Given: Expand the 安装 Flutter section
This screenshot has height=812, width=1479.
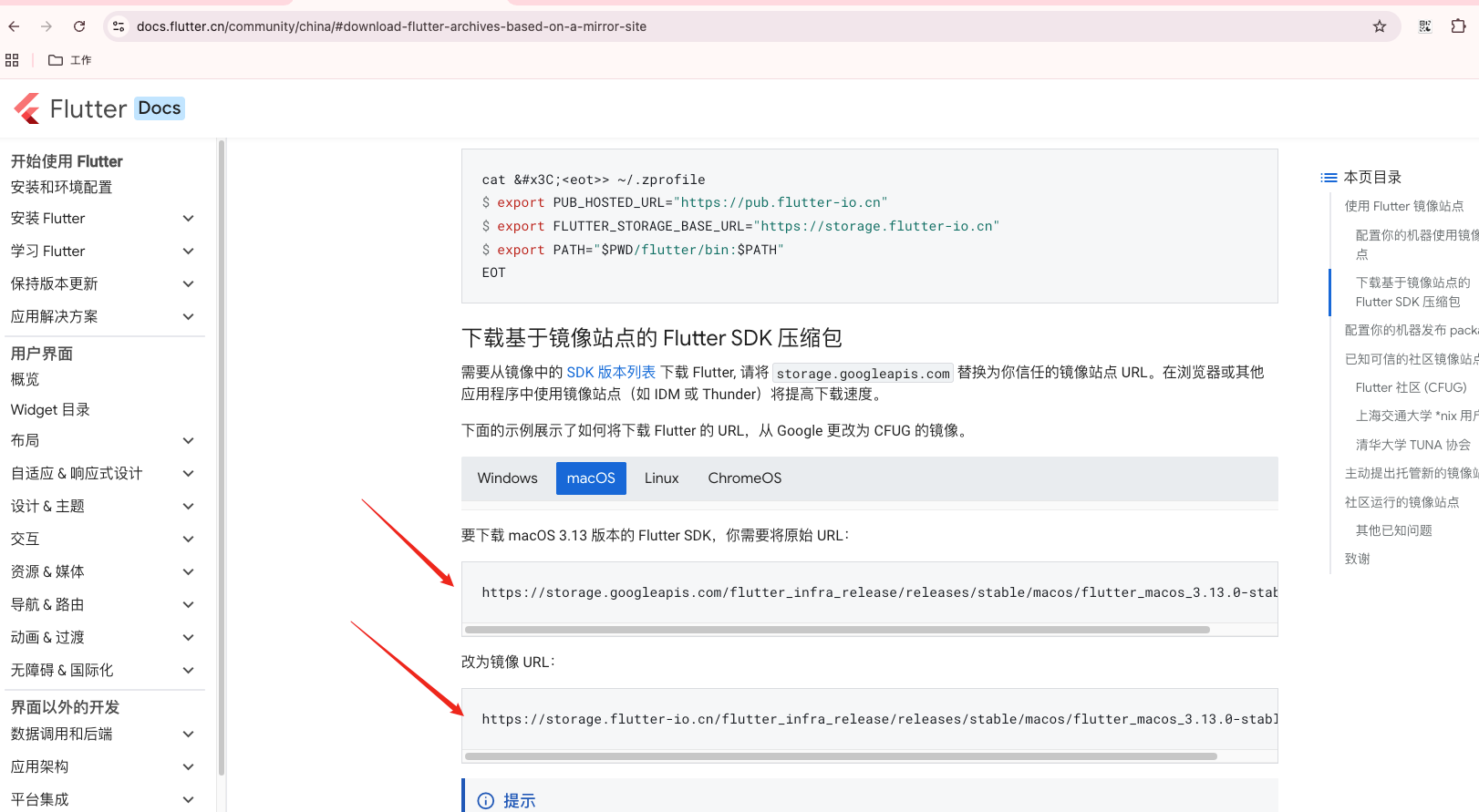Looking at the screenshot, I should [x=189, y=218].
